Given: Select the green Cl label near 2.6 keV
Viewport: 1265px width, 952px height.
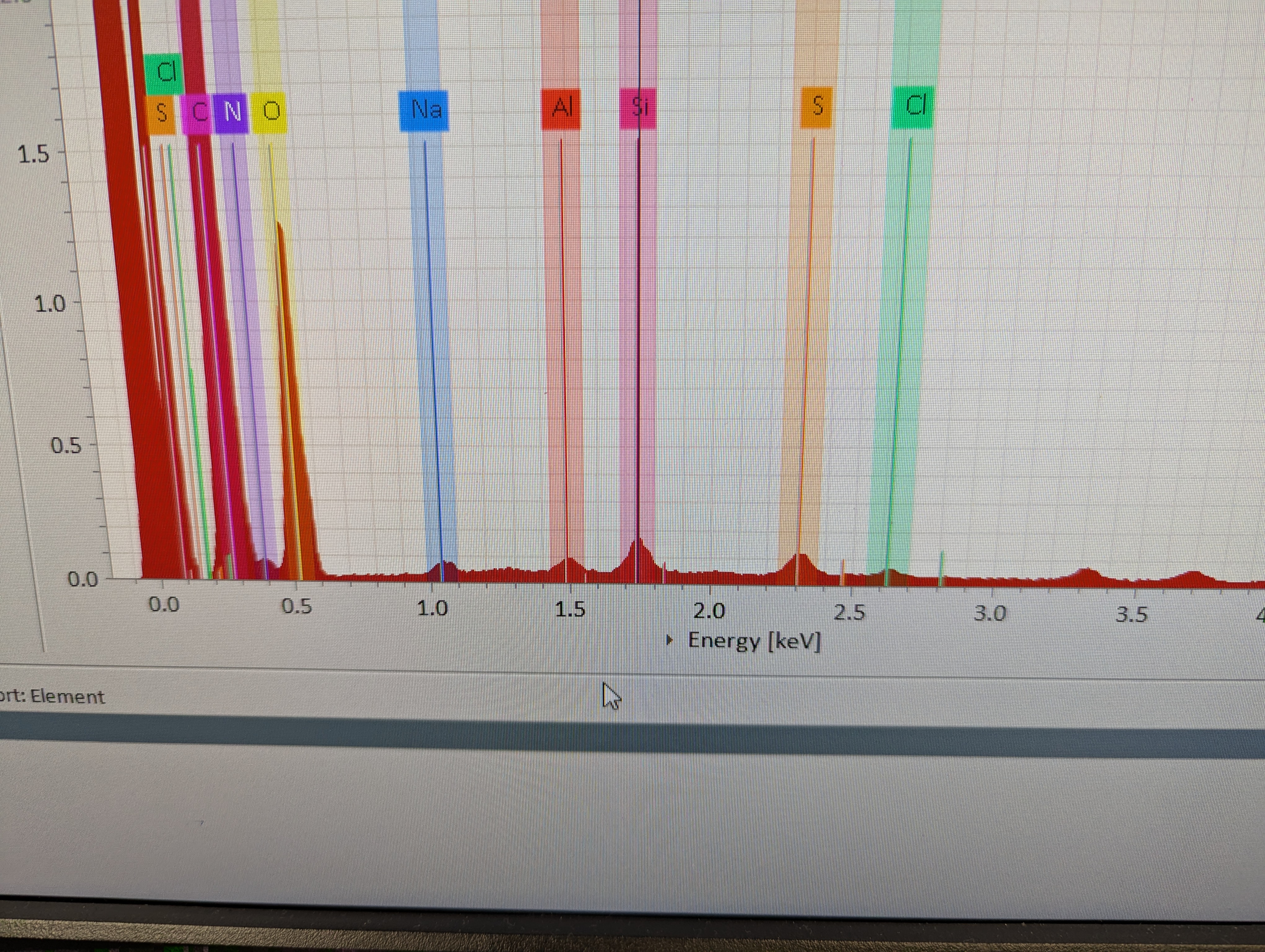Looking at the screenshot, I should click(x=913, y=107).
